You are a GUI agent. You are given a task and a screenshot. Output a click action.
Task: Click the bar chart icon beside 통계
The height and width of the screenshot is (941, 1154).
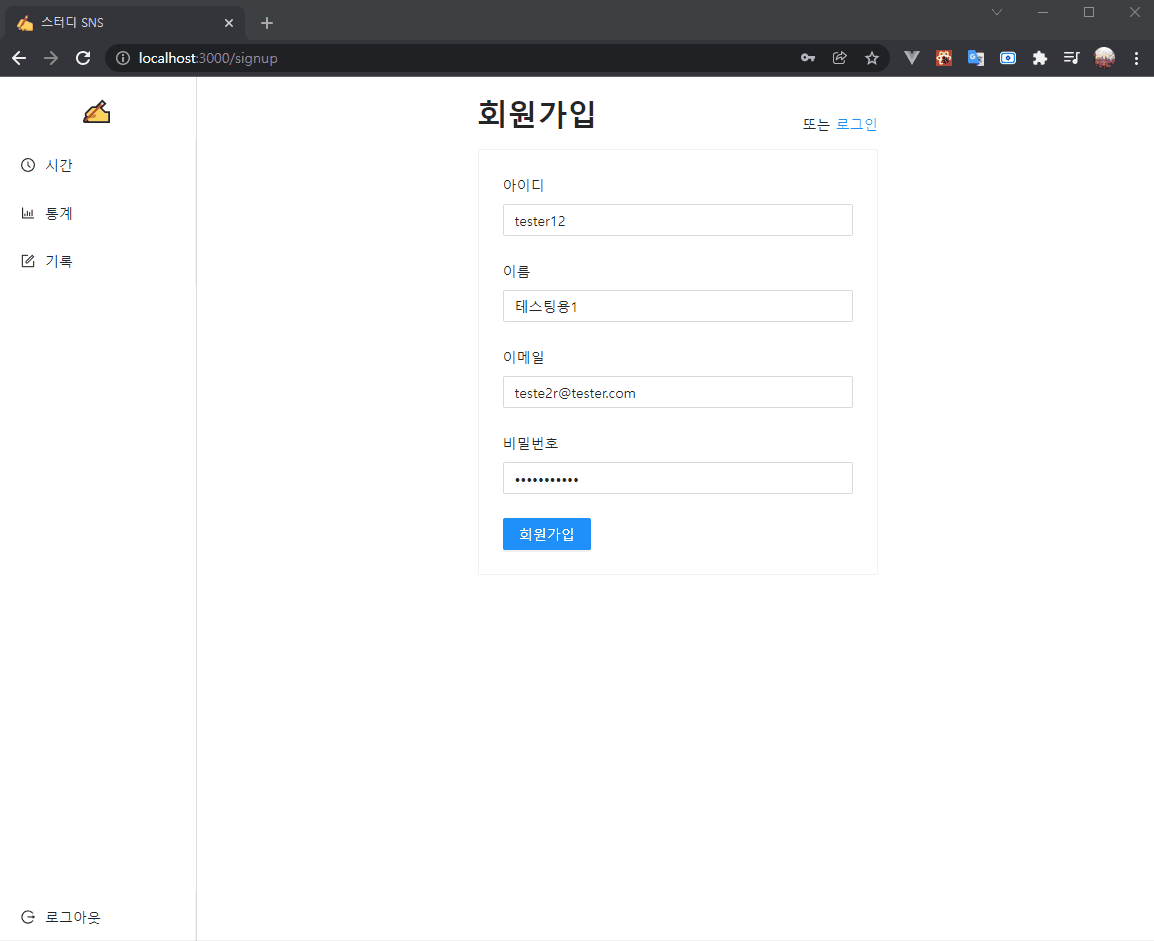coord(28,213)
